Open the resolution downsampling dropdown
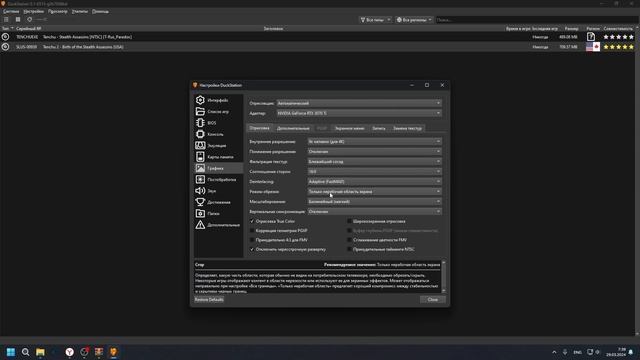This screenshot has width=640, height=360. (374, 151)
